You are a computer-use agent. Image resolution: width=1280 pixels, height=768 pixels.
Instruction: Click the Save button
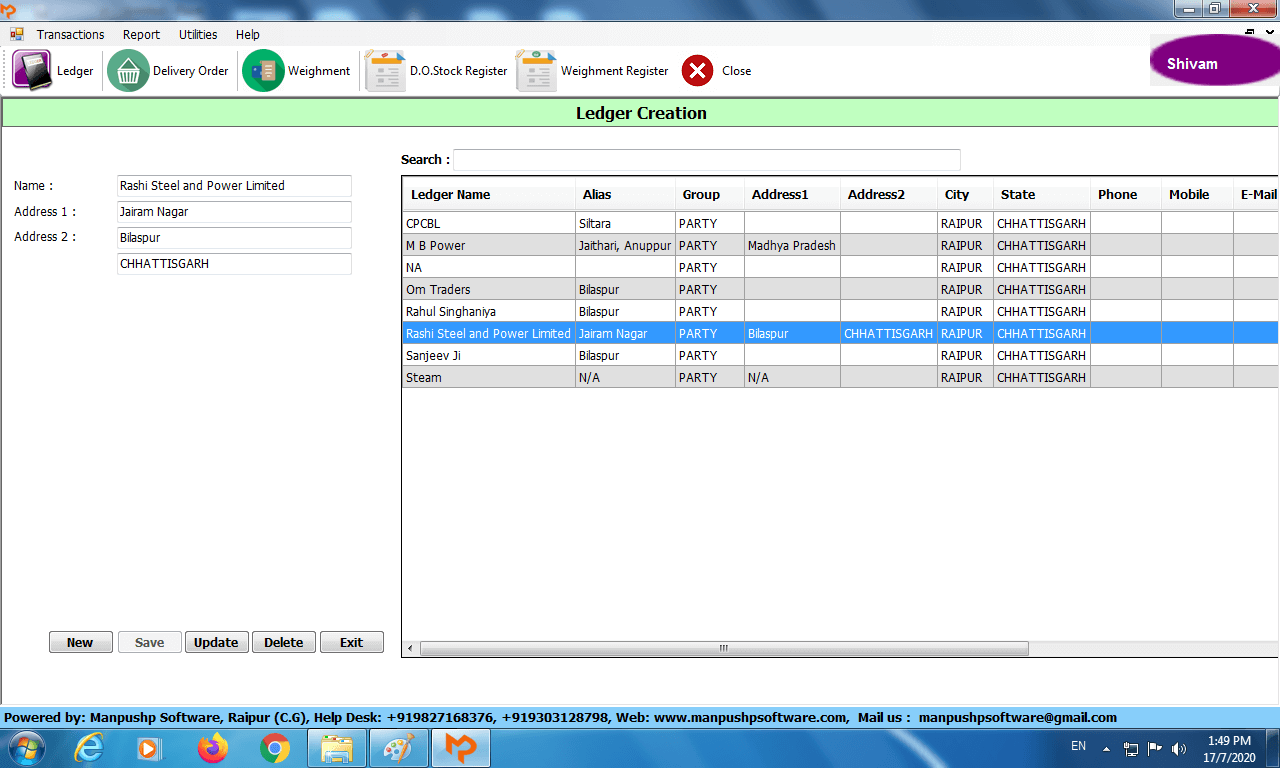pyautogui.click(x=149, y=642)
